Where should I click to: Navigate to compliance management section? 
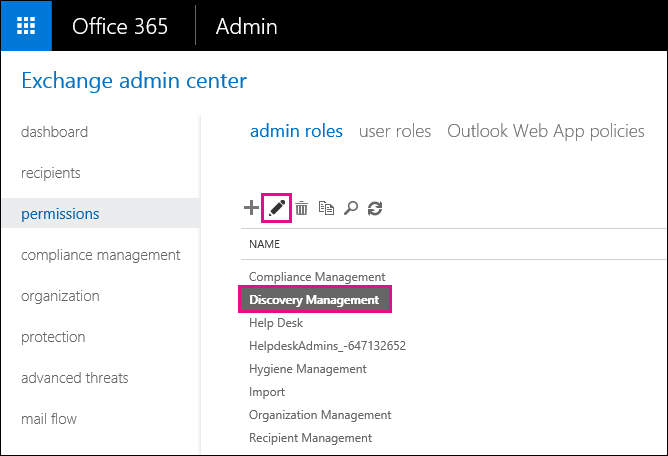point(100,255)
